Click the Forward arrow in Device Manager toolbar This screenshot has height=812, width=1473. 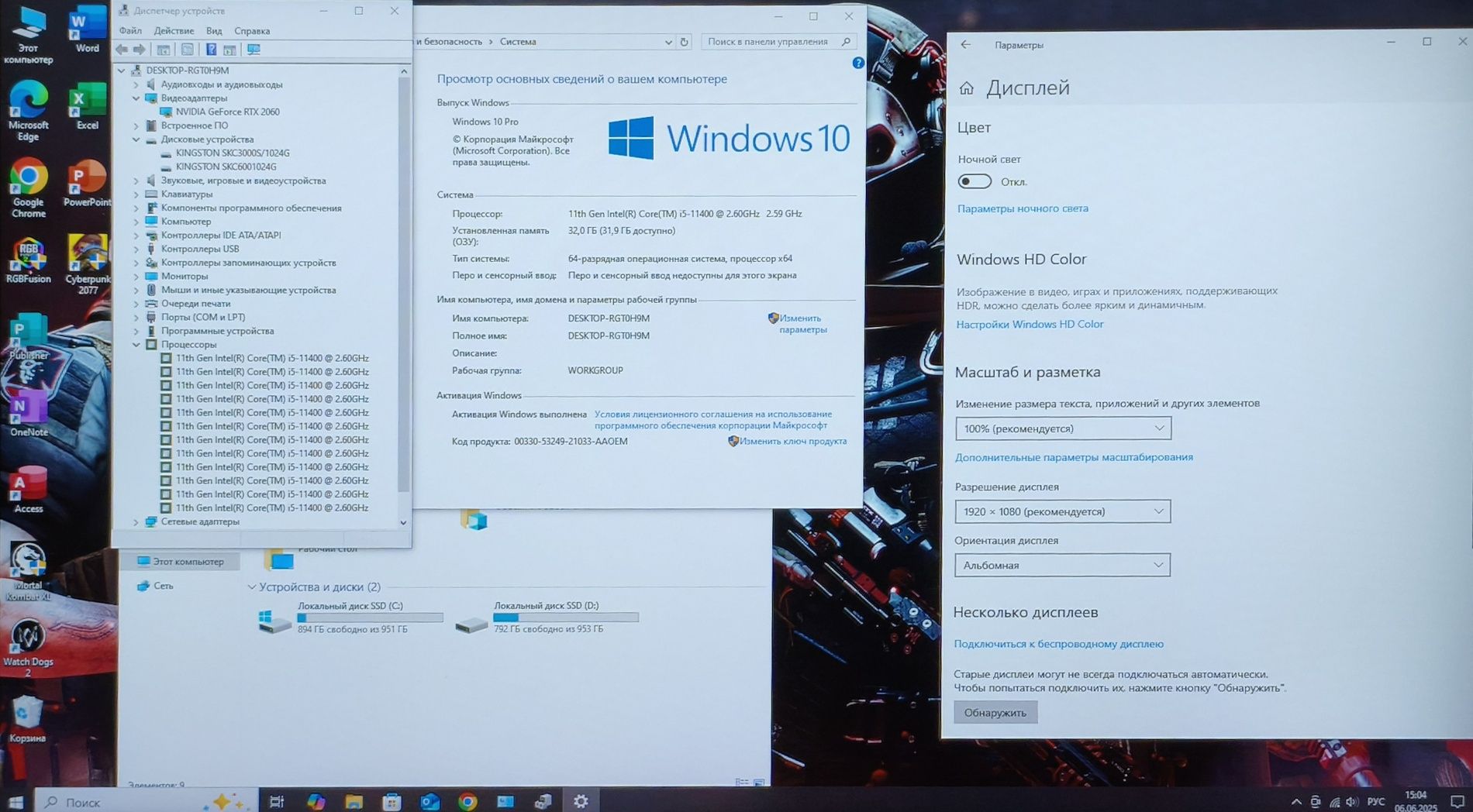[x=140, y=50]
